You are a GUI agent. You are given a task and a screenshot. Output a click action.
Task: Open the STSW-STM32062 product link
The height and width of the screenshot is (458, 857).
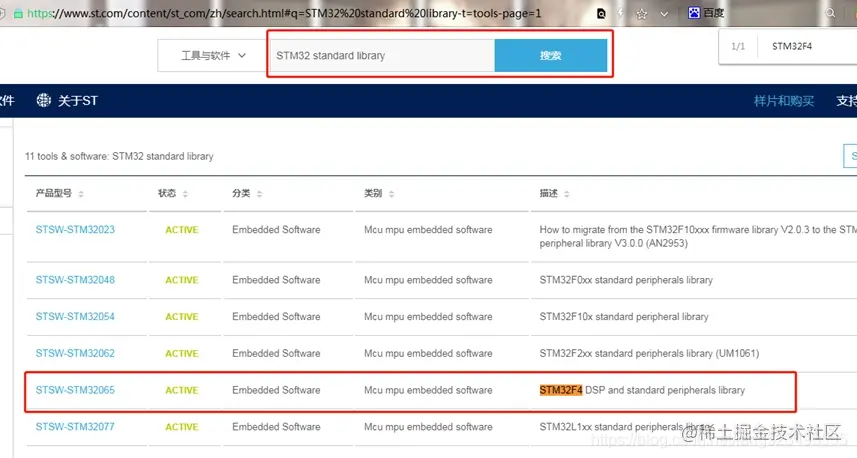click(75, 353)
